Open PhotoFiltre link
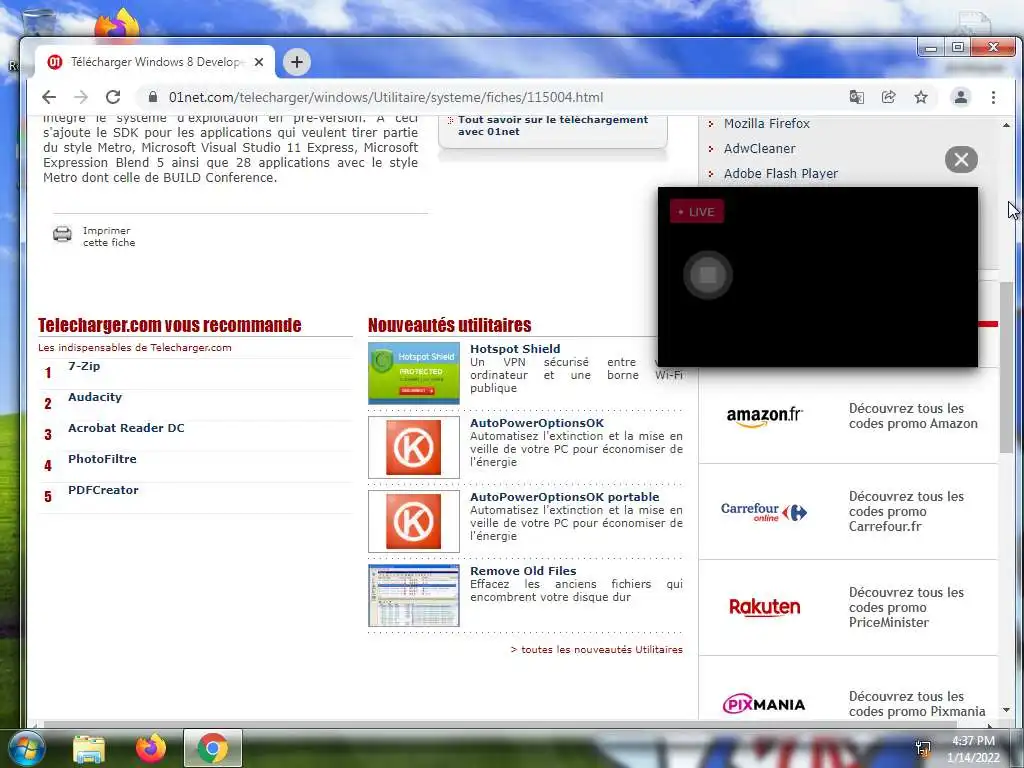1024x768 pixels. (x=102, y=459)
